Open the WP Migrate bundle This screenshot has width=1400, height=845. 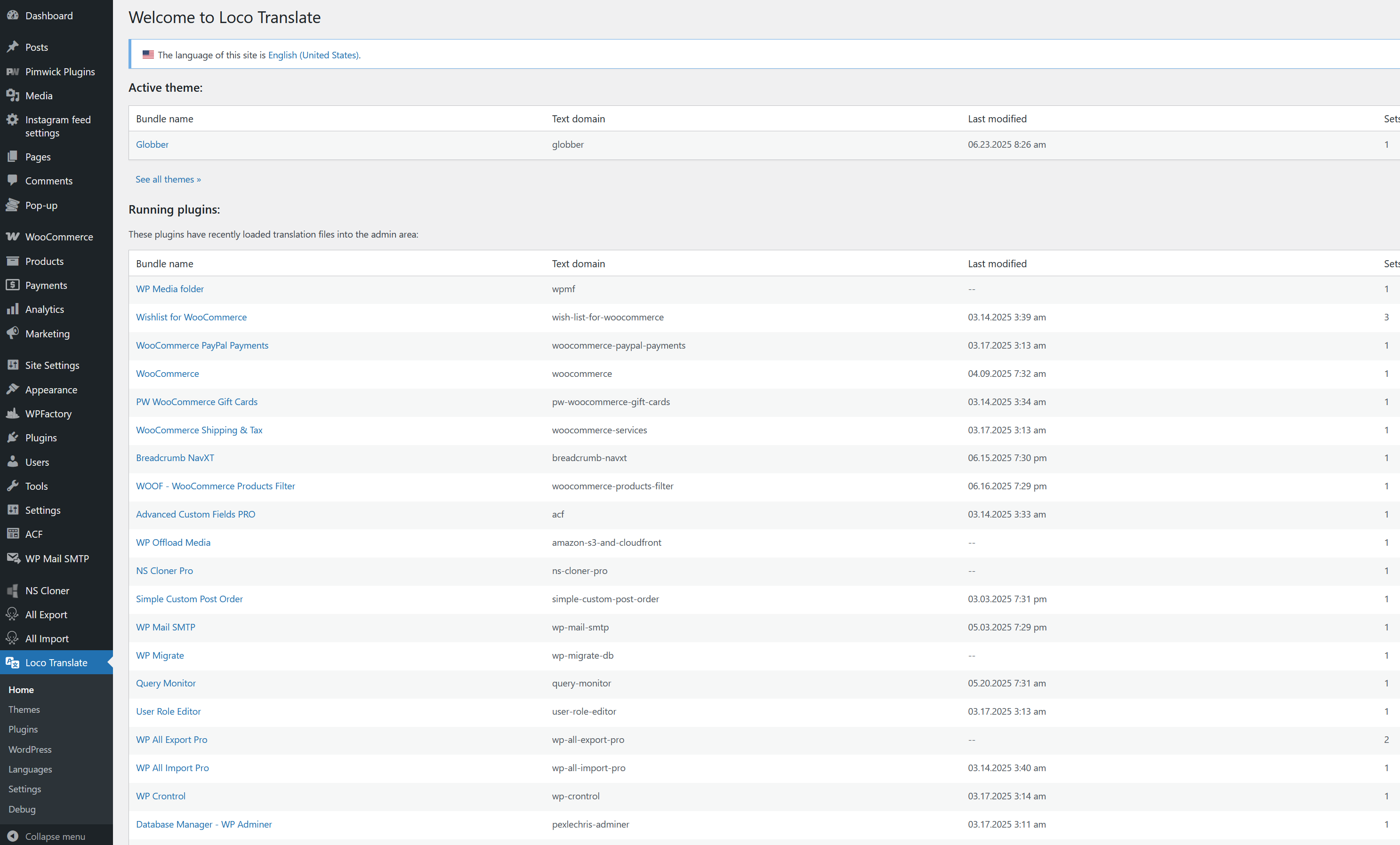point(160,655)
